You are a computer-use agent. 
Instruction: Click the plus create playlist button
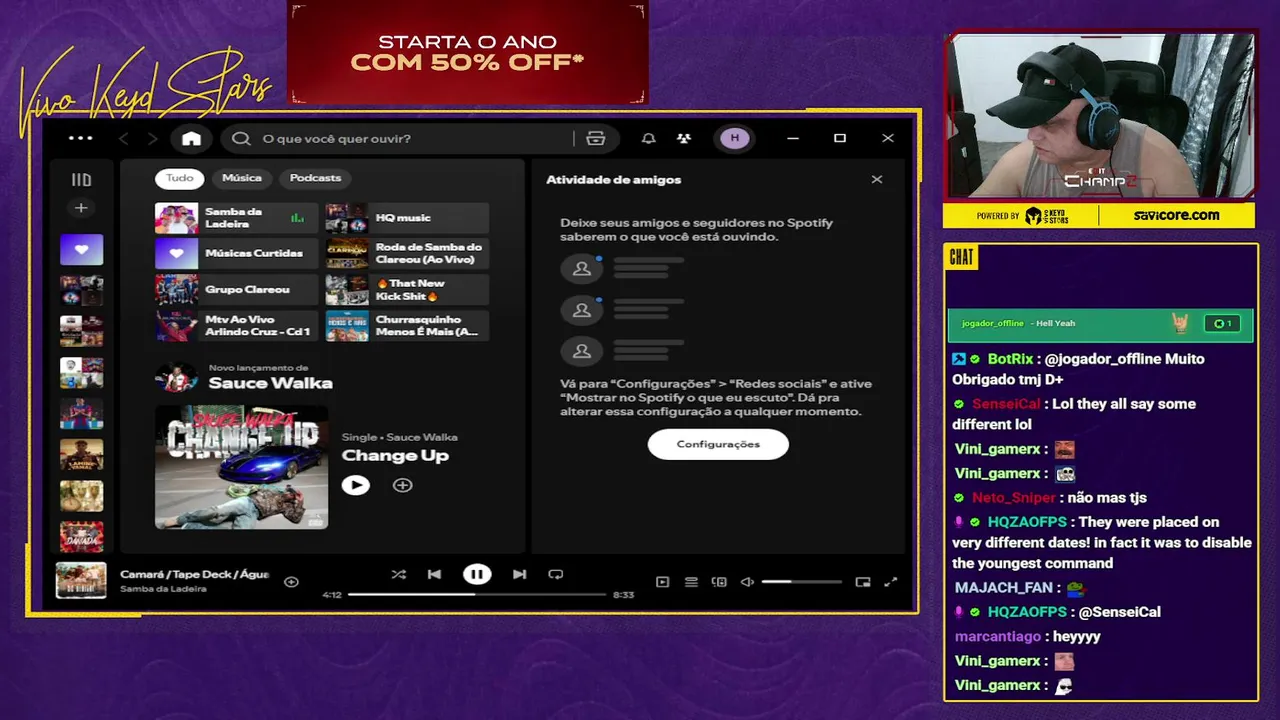click(x=81, y=208)
